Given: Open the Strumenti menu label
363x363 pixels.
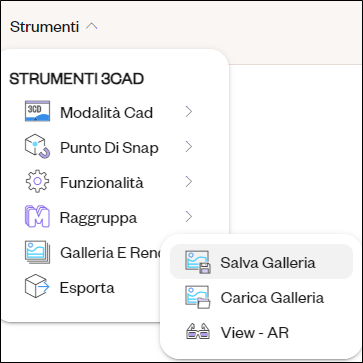Looking at the screenshot, I should (44, 27).
